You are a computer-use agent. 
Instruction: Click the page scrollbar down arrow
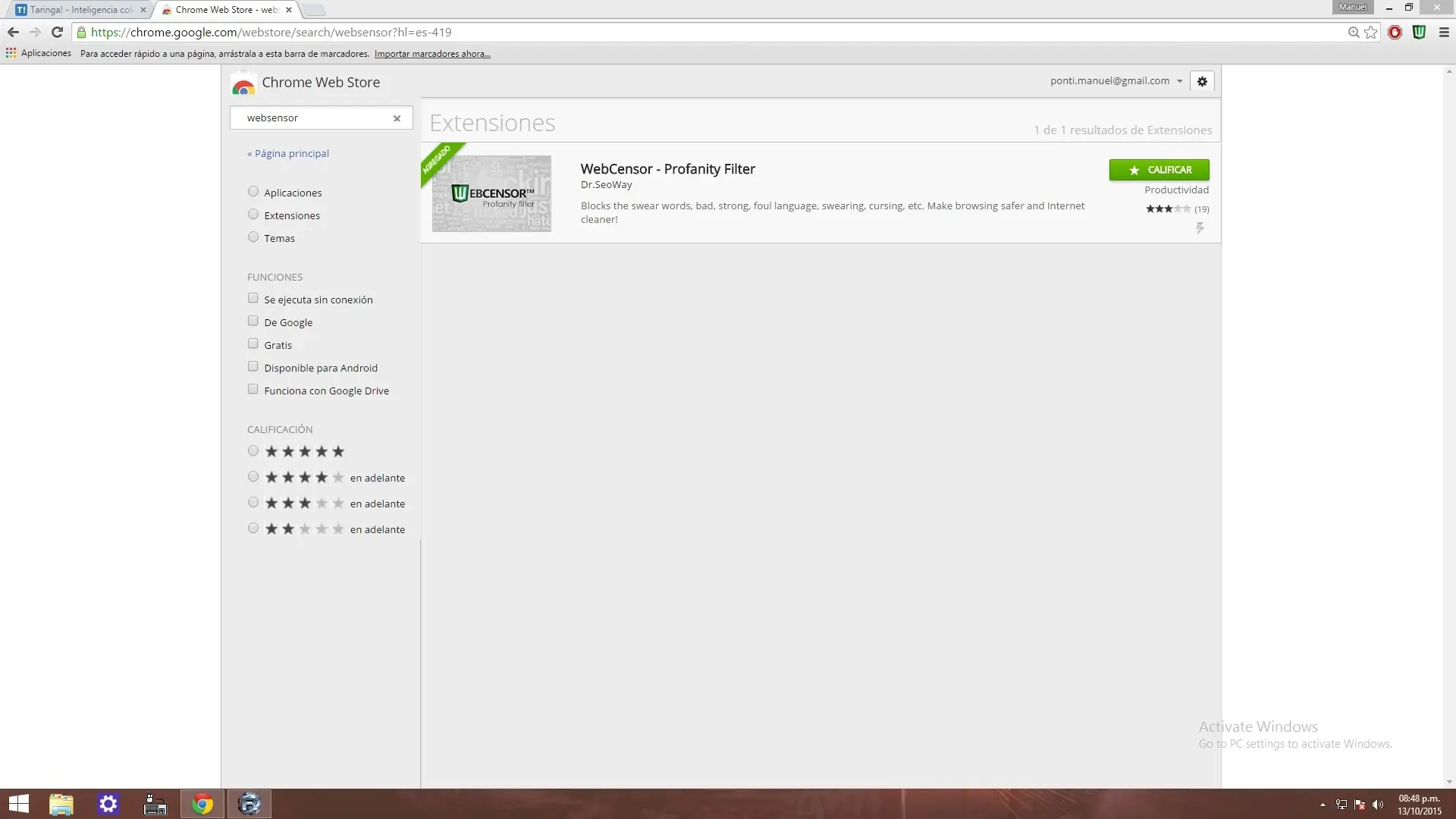[1449, 782]
